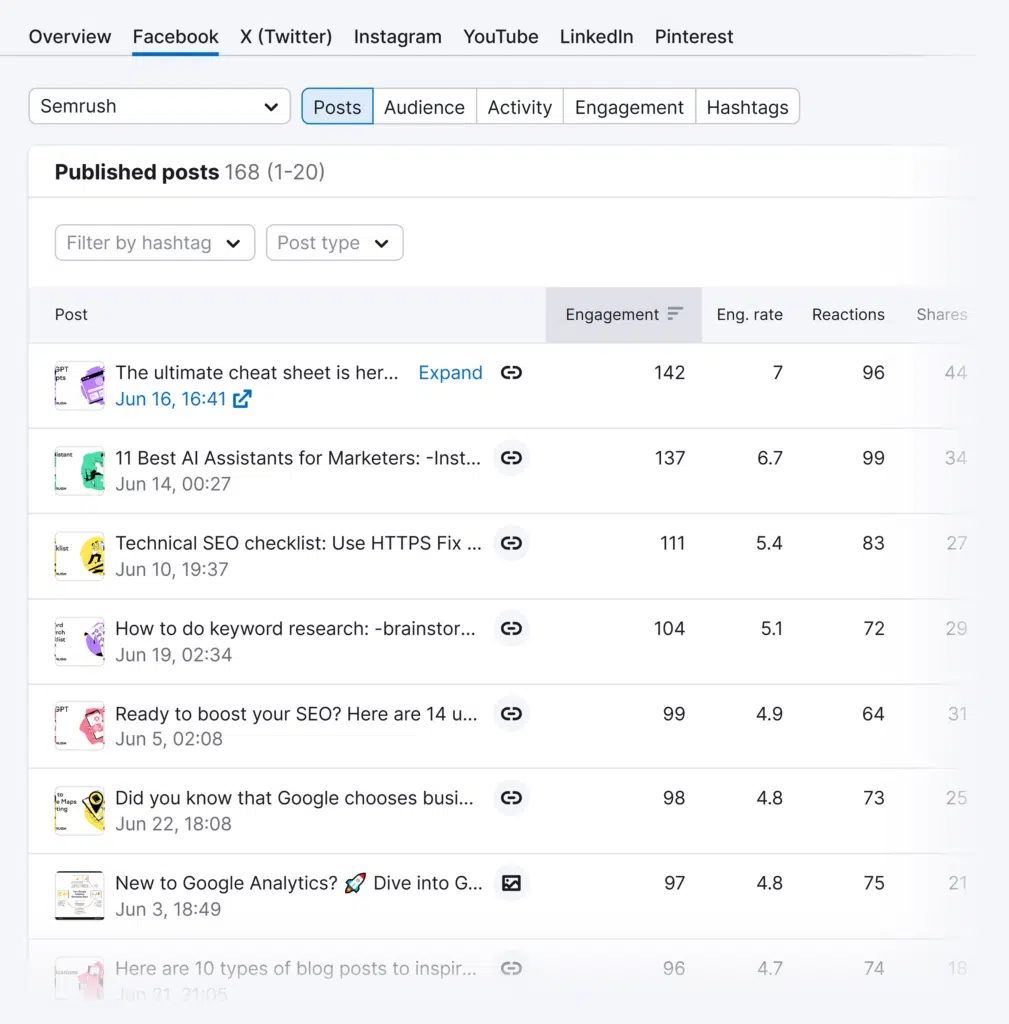Viewport: 1009px width, 1024px height.
Task: Select the Audience view button
Action: click(x=424, y=107)
